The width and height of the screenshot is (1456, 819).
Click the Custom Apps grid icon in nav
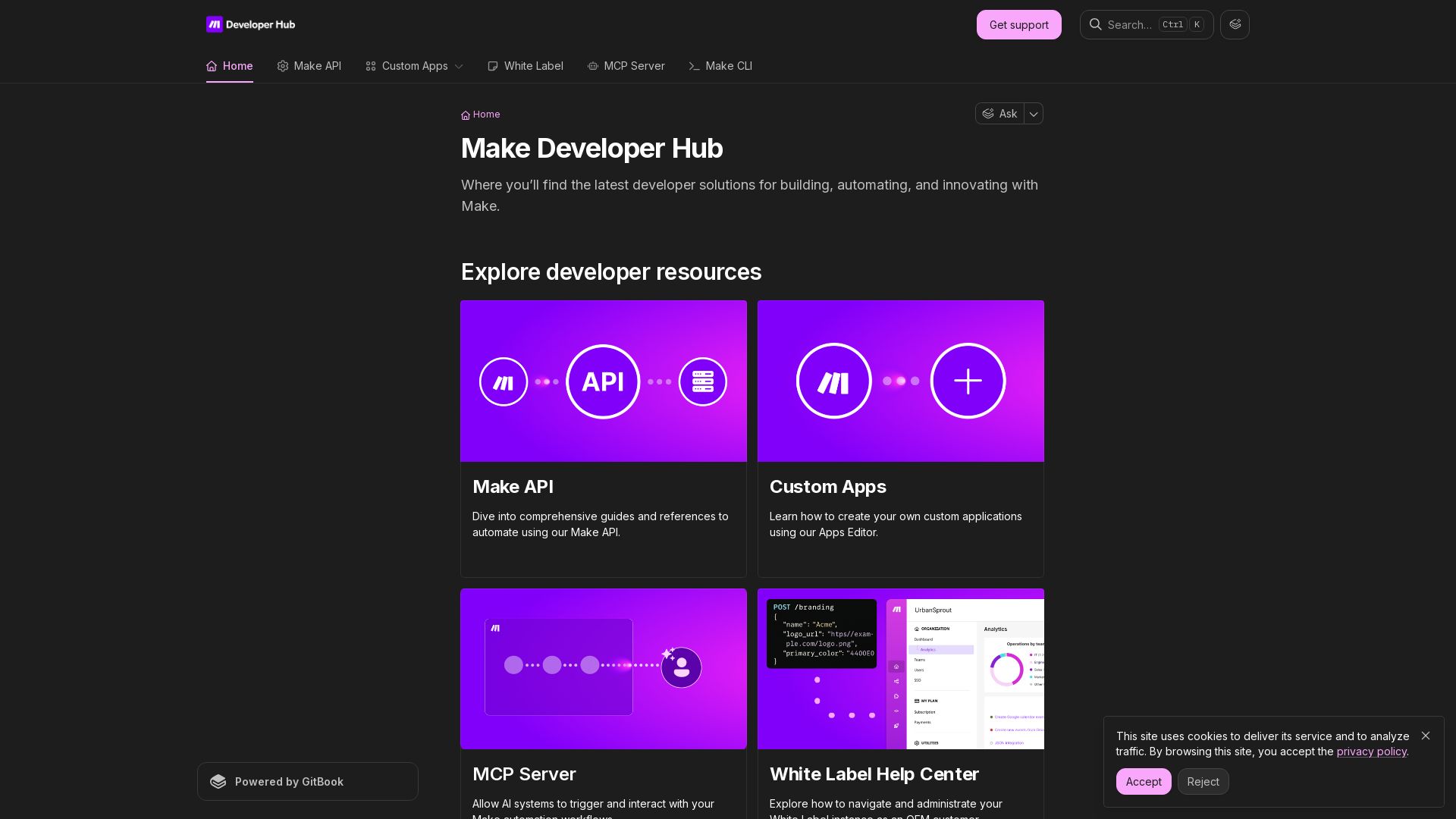pos(371,66)
